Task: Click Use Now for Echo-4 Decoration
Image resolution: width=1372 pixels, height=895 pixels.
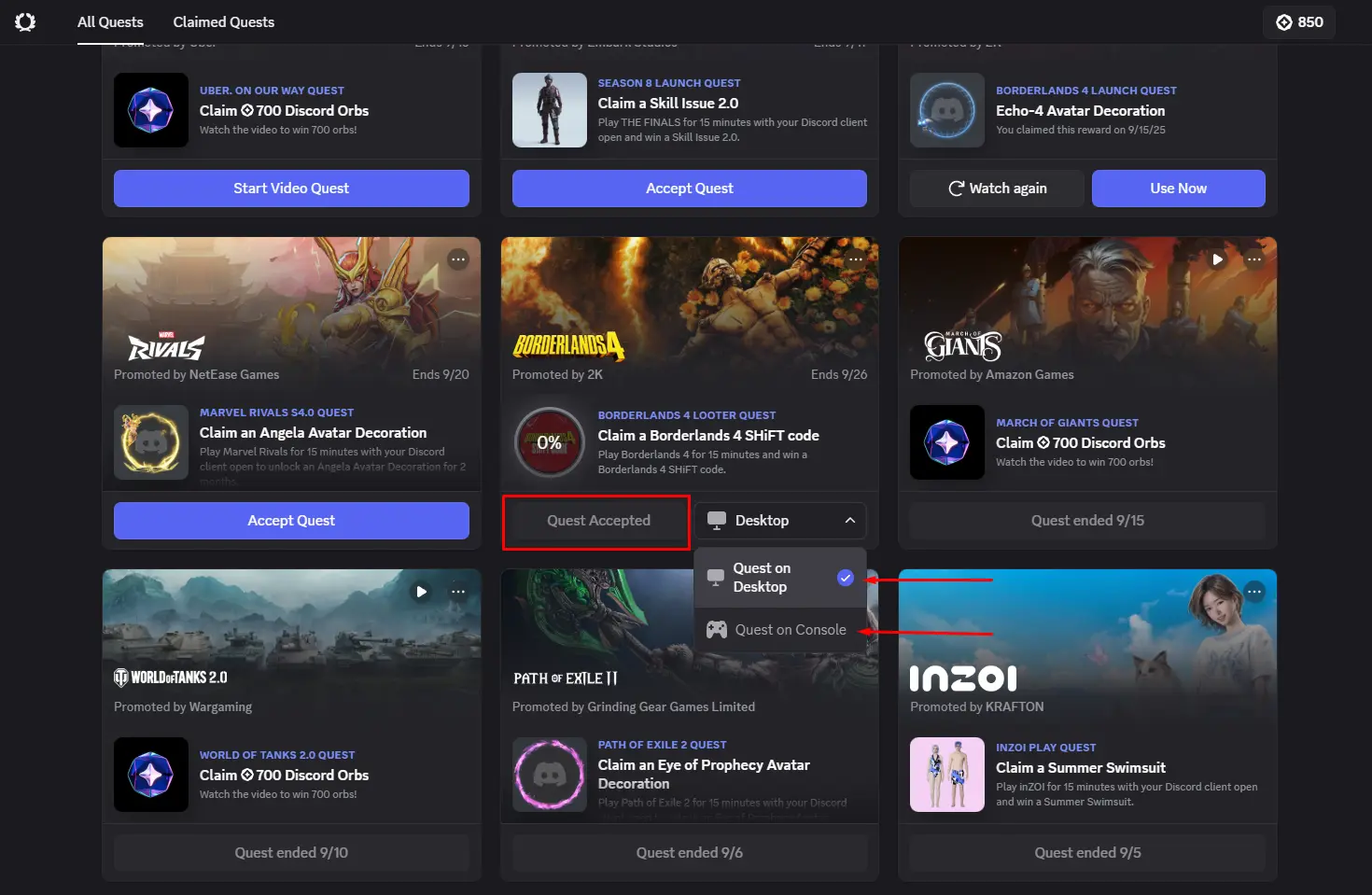Action: click(x=1179, y=189)
